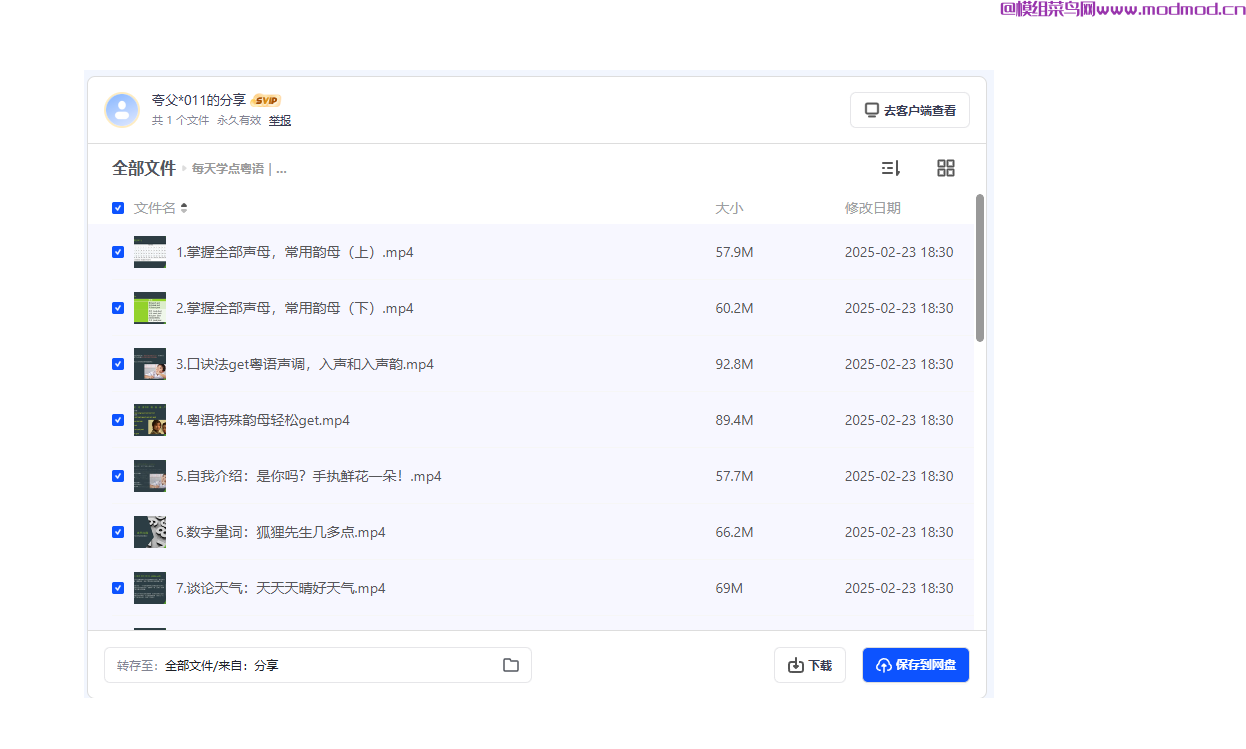Click 去客户端查看 button

tap(910, 110)
